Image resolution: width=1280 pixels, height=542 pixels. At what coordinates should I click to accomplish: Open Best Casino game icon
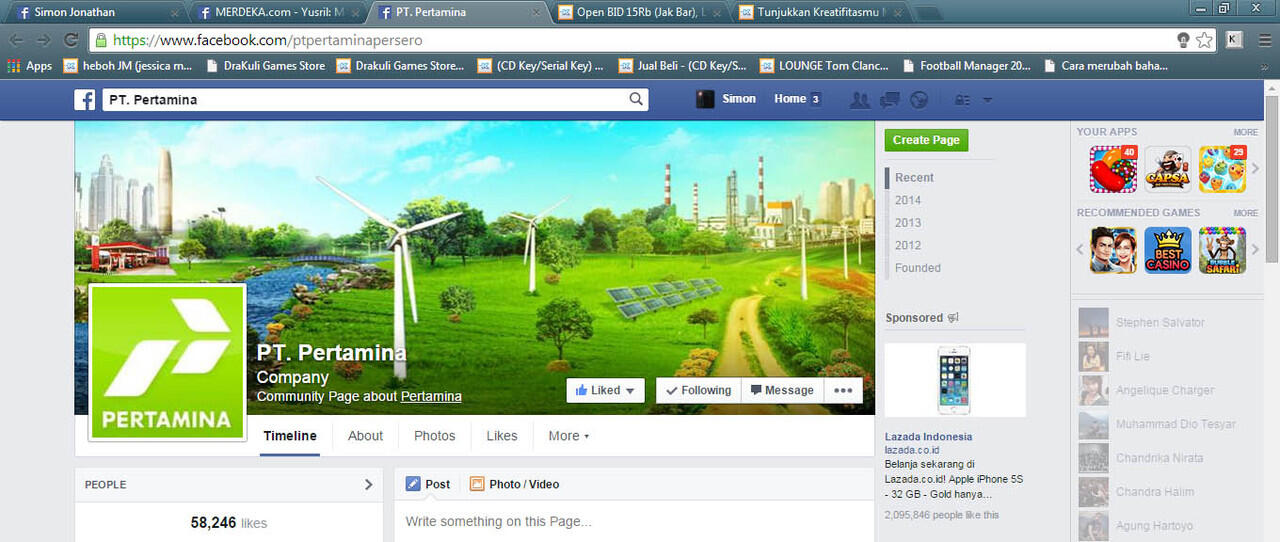pos(1167,250)
